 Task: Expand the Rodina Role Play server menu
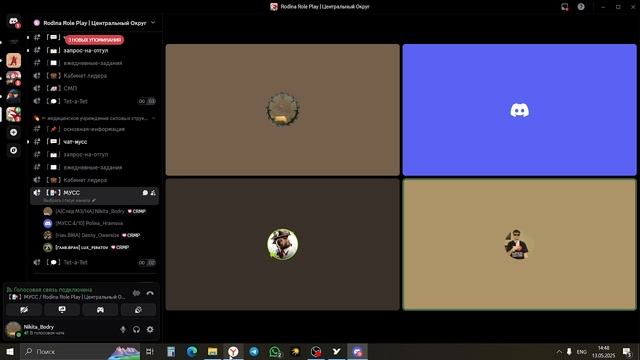pos(153,23)
